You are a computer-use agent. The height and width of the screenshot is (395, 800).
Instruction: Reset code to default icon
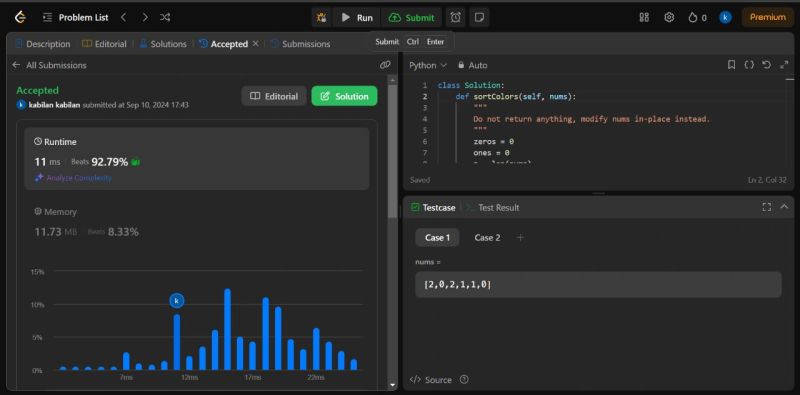[766, 65]
